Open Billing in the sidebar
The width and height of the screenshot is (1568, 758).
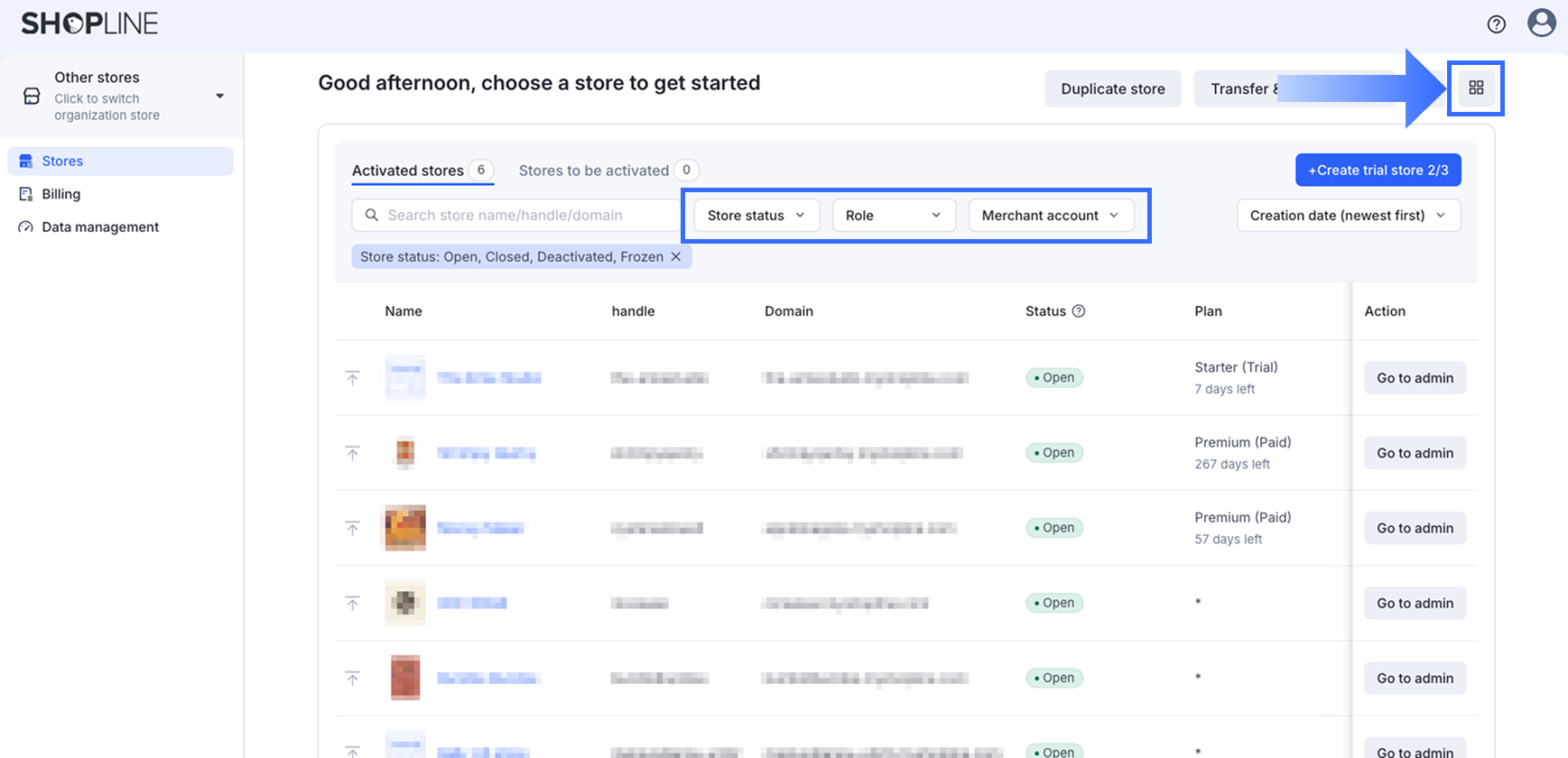click(x=60, y=194)
